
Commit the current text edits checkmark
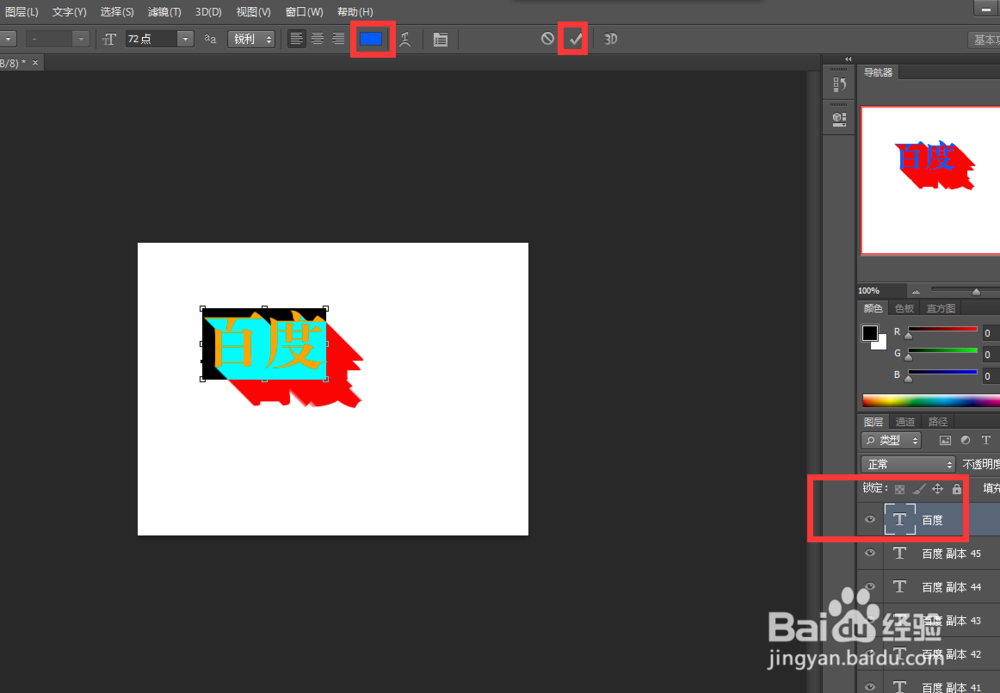tap(575, 39)
